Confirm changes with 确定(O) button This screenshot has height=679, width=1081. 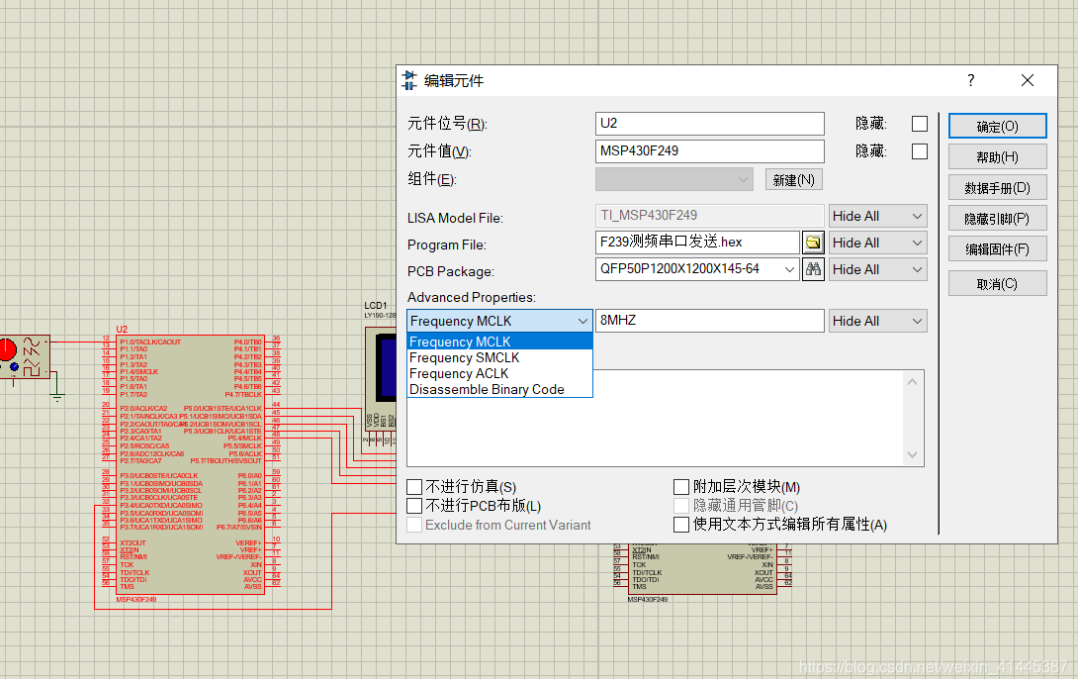[x=997, y=125]
